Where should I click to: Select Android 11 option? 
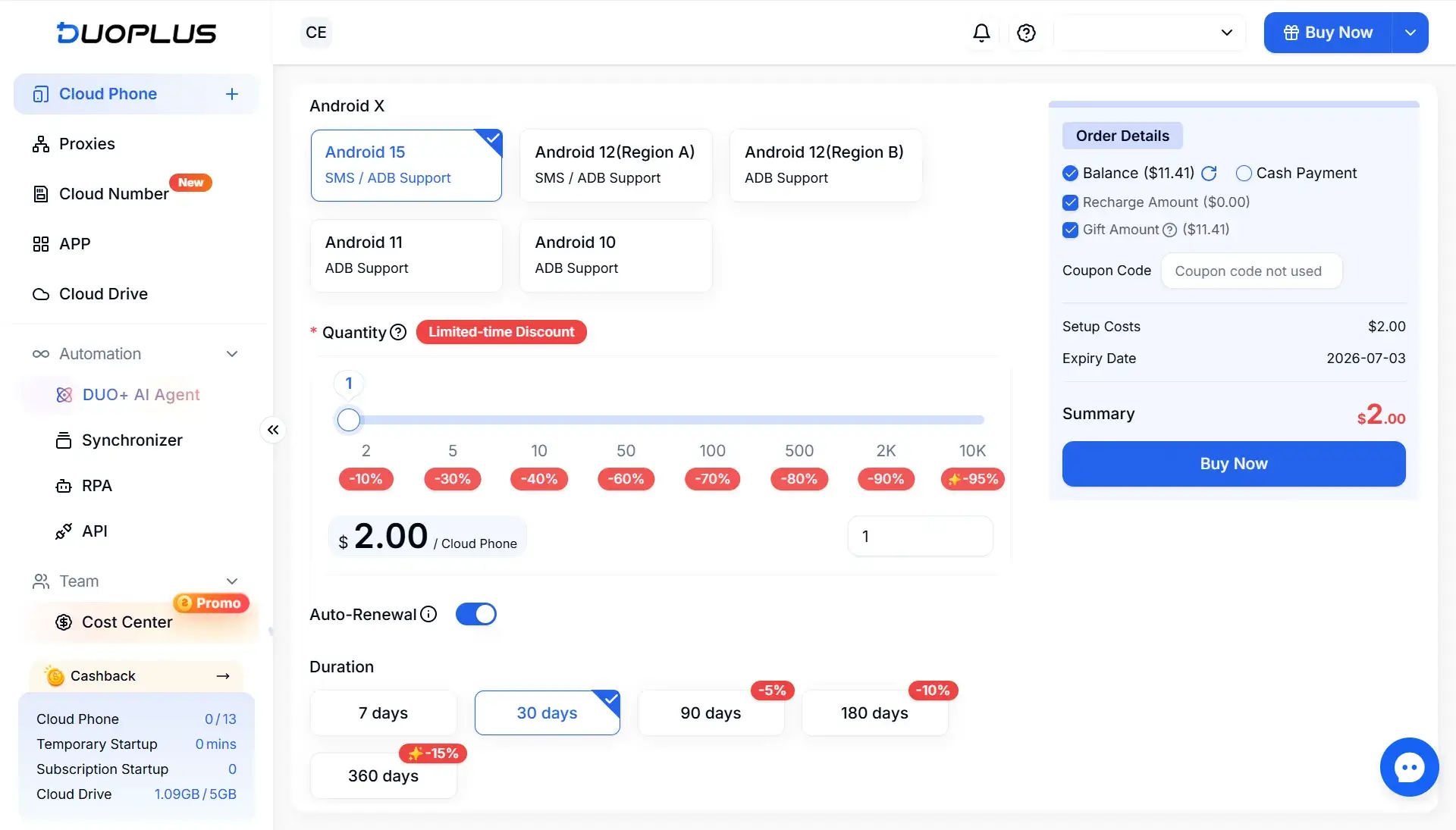point(406,255)
